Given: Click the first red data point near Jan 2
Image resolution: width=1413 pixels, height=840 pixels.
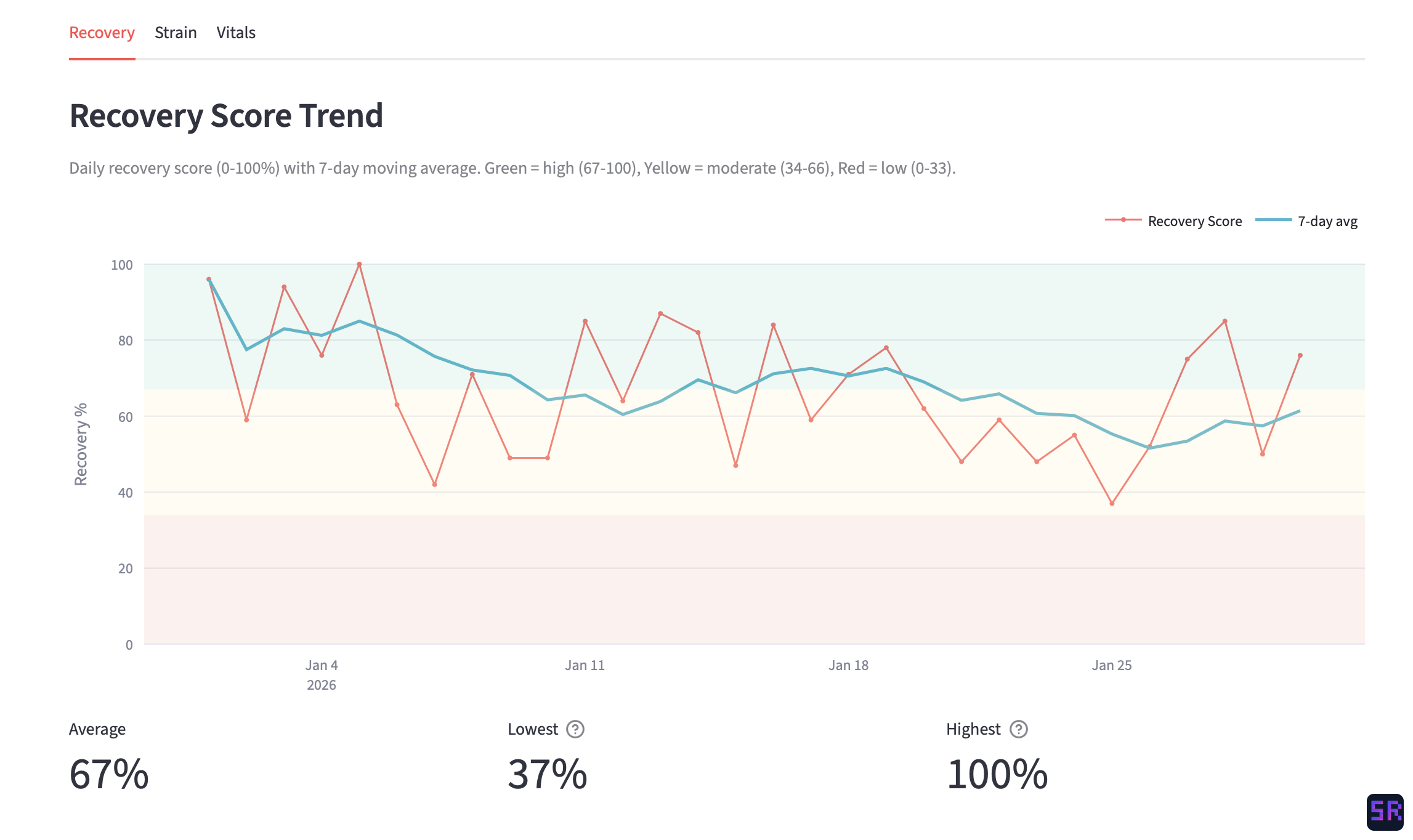Looking at the screenshot, I should [x=209, y=279].
